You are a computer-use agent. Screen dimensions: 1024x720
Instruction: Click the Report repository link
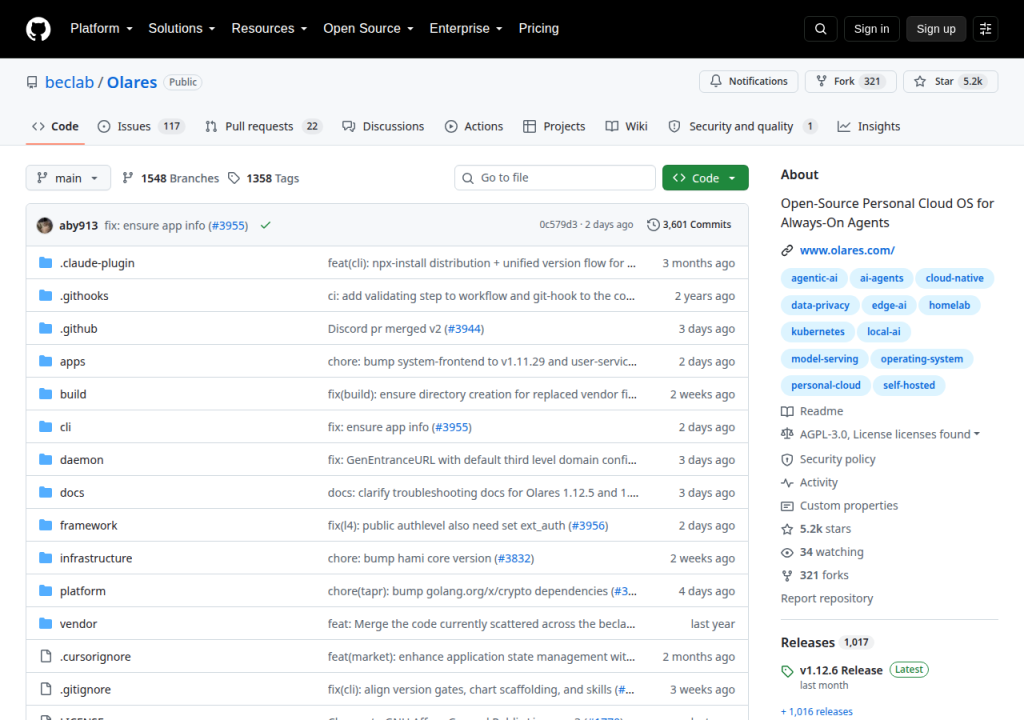(827, 598)
